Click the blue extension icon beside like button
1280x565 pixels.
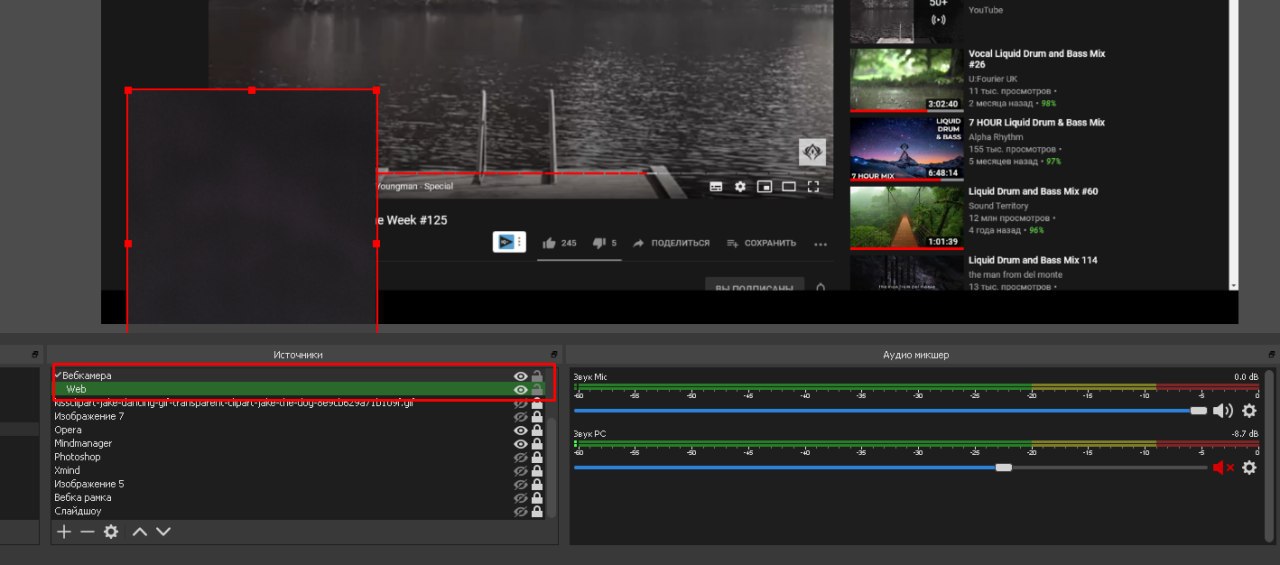point(509,242)
